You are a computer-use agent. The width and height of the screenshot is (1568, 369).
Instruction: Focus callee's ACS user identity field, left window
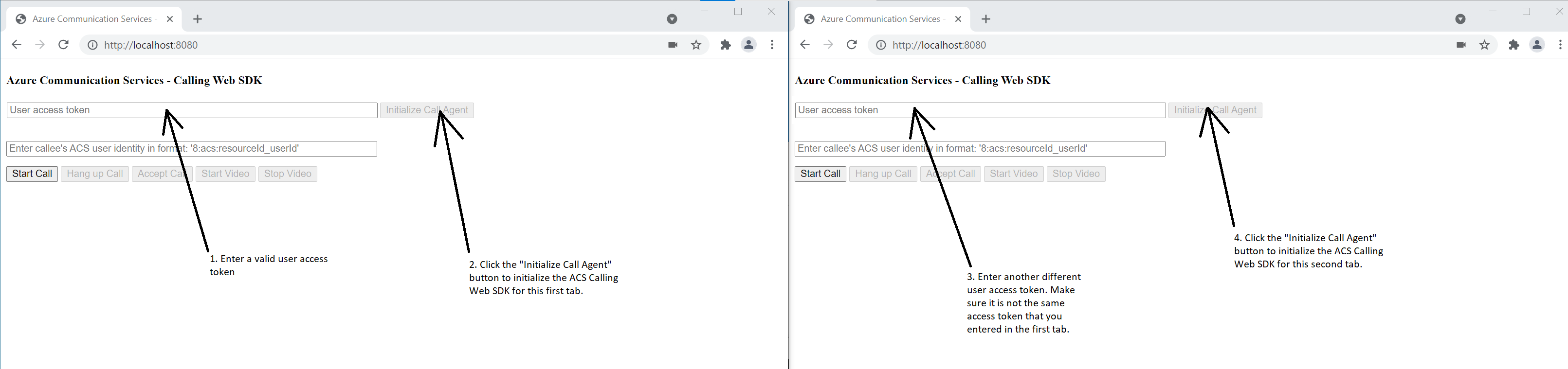coord(192,149)
